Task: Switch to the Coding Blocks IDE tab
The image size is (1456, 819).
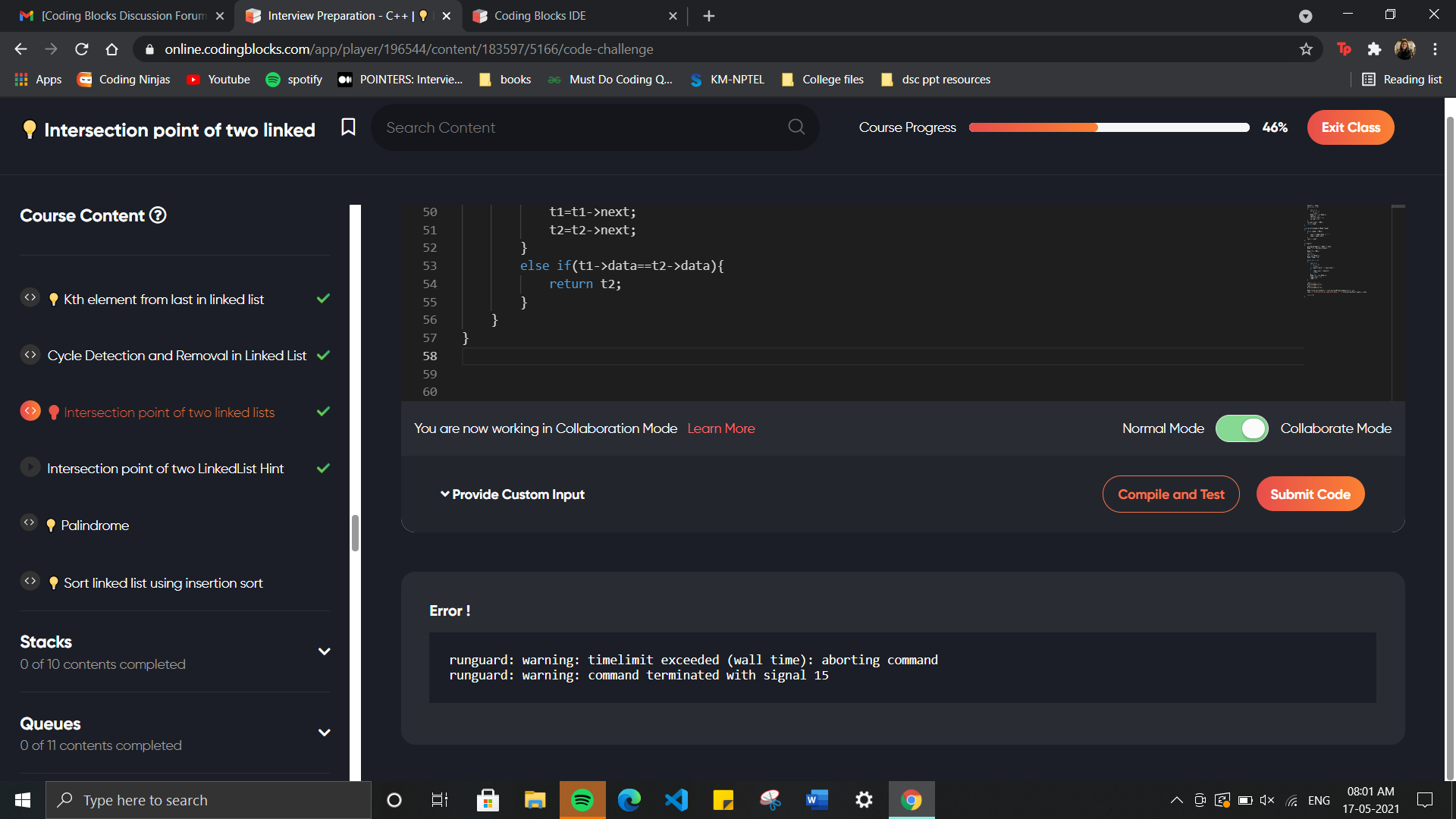Action: [x=540, y=16]
